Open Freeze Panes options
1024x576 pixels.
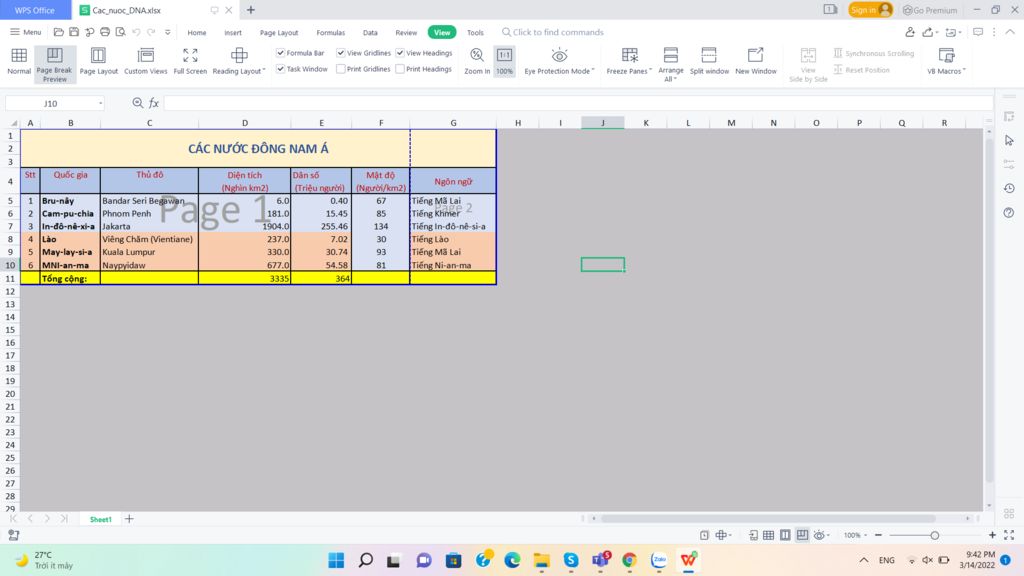[629, 62]
